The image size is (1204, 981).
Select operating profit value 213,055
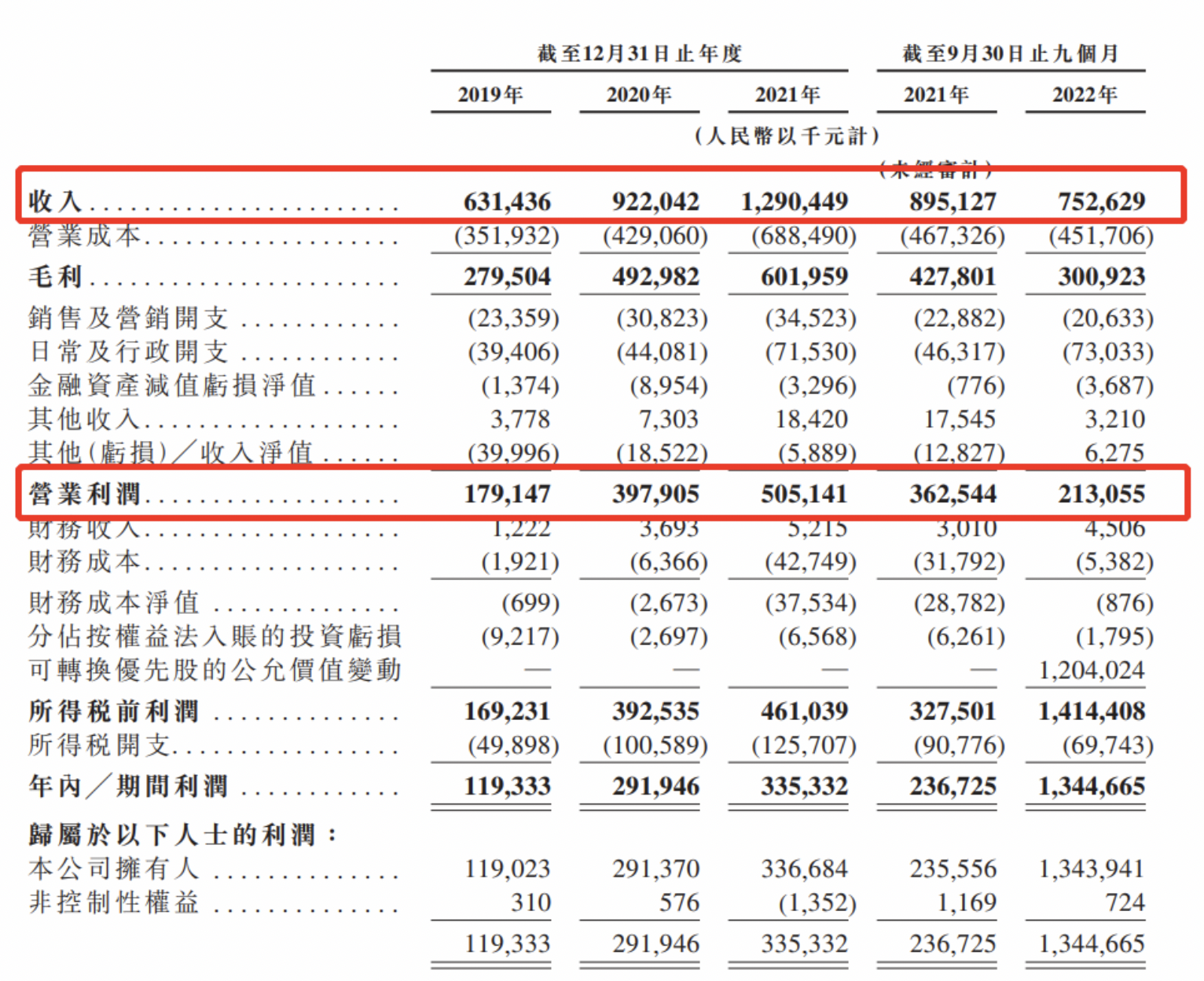tap(1101, 494)
